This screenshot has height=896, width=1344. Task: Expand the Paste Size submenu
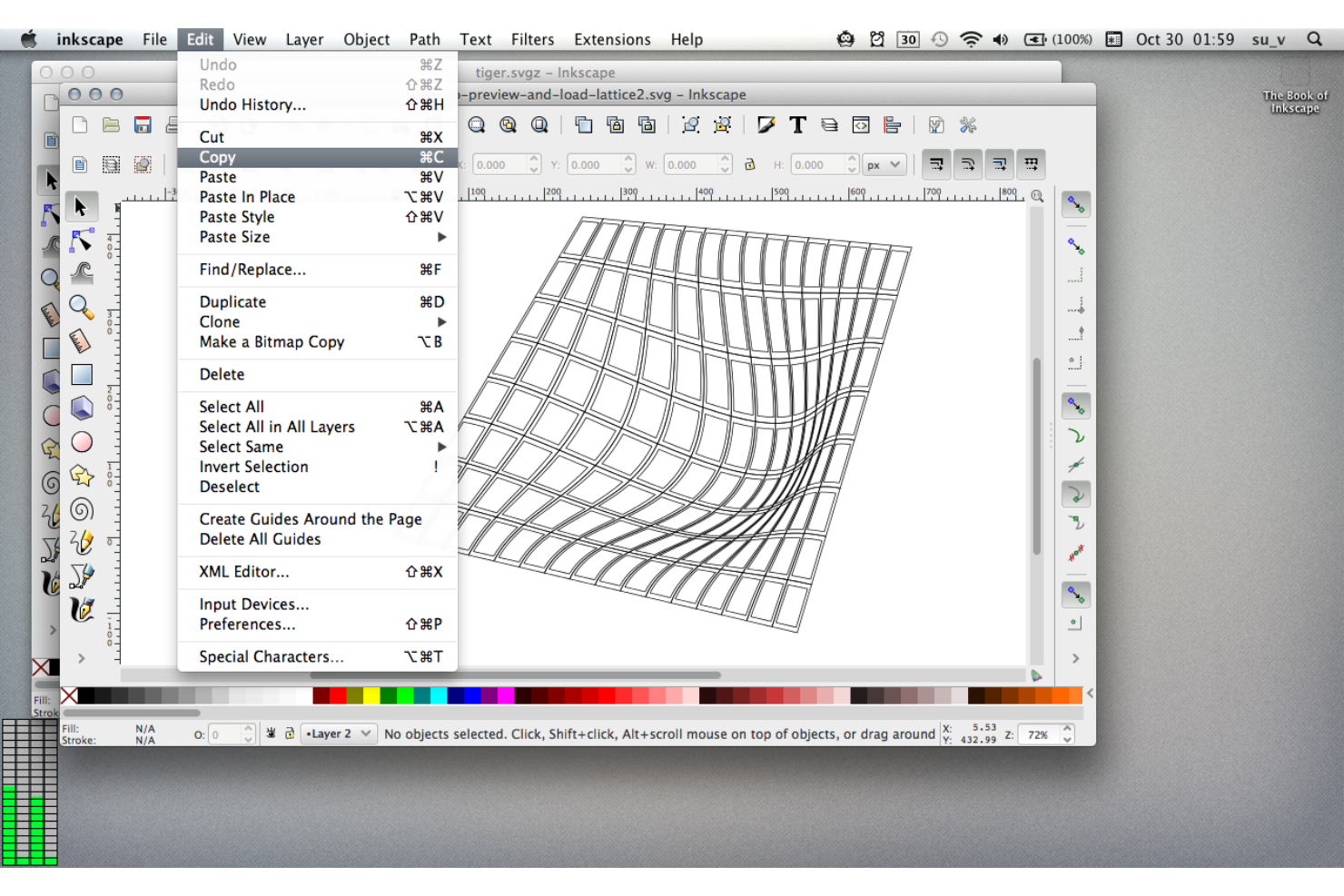[317, 237]
